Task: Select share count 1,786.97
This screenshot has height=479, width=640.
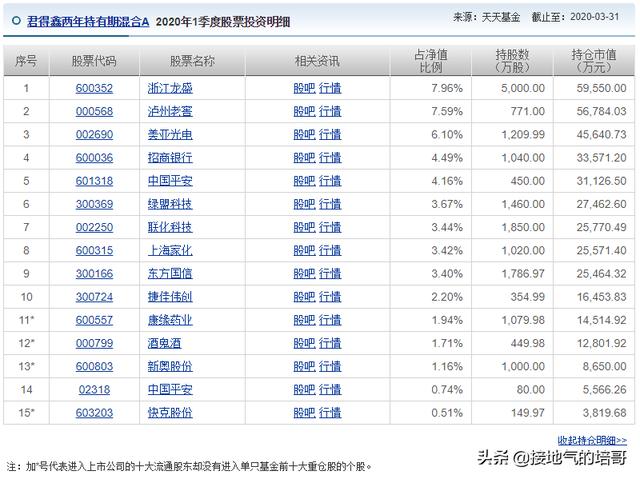Action: (x=523, y=274)
